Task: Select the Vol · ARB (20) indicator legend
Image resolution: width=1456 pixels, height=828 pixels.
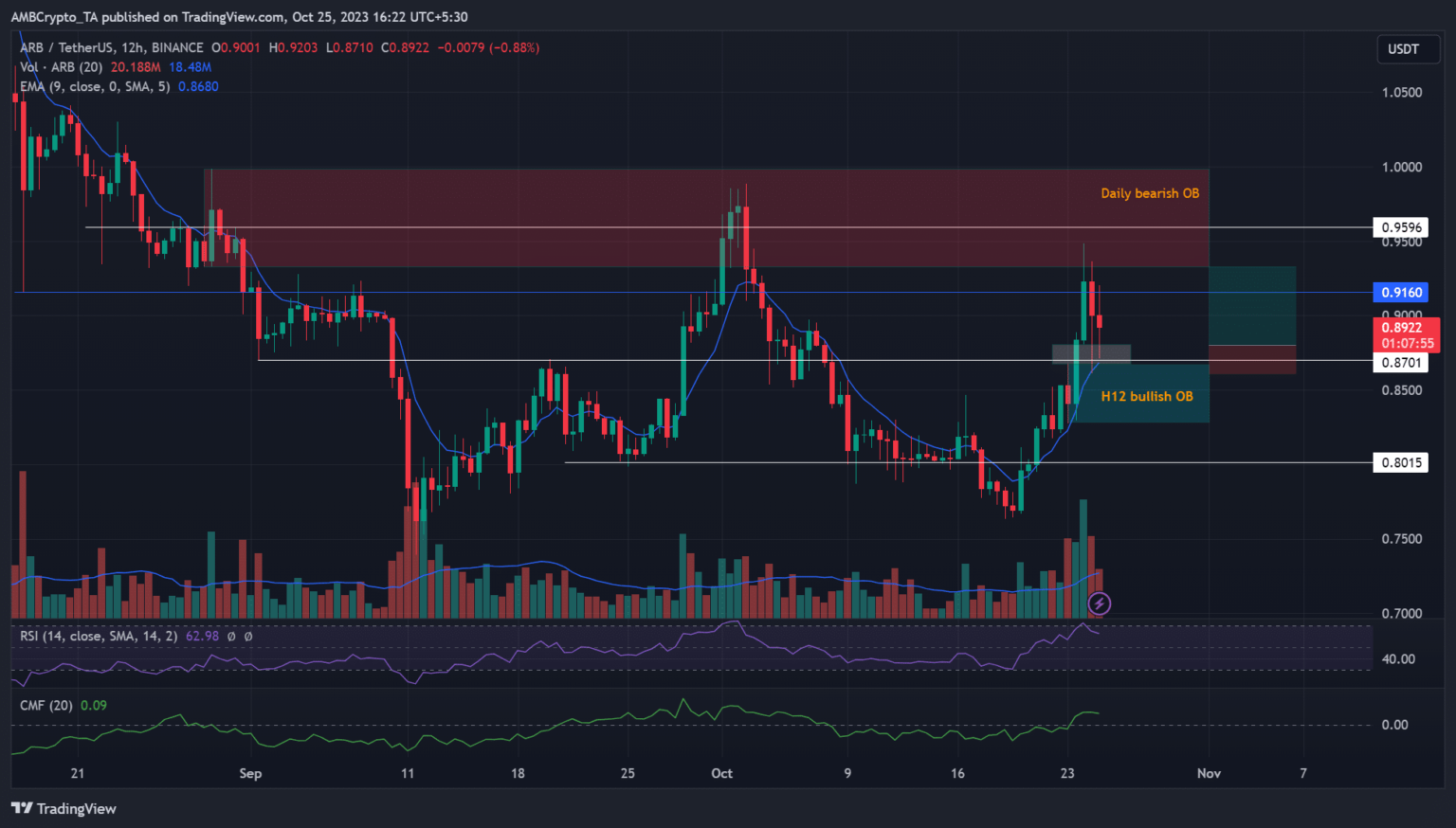Action: click(63, 67)
